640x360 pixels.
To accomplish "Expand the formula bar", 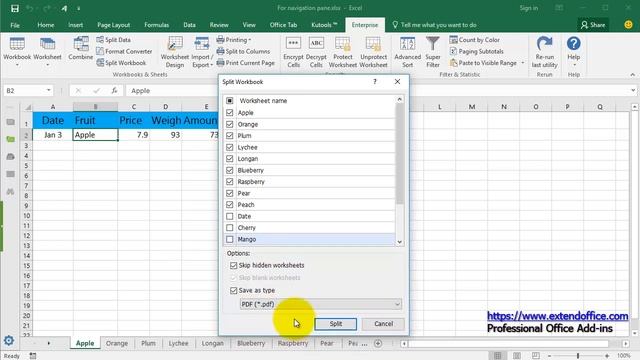I will (x=633, y=90).
